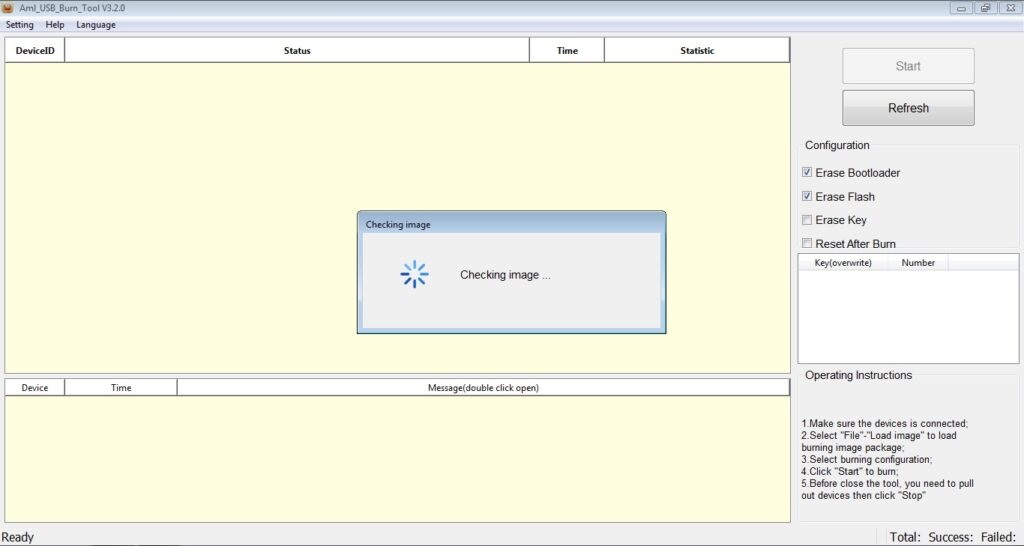This screenshot has height=546, width=1024.
Task: Click the DeviceID column header
Action: click(35, 50)
